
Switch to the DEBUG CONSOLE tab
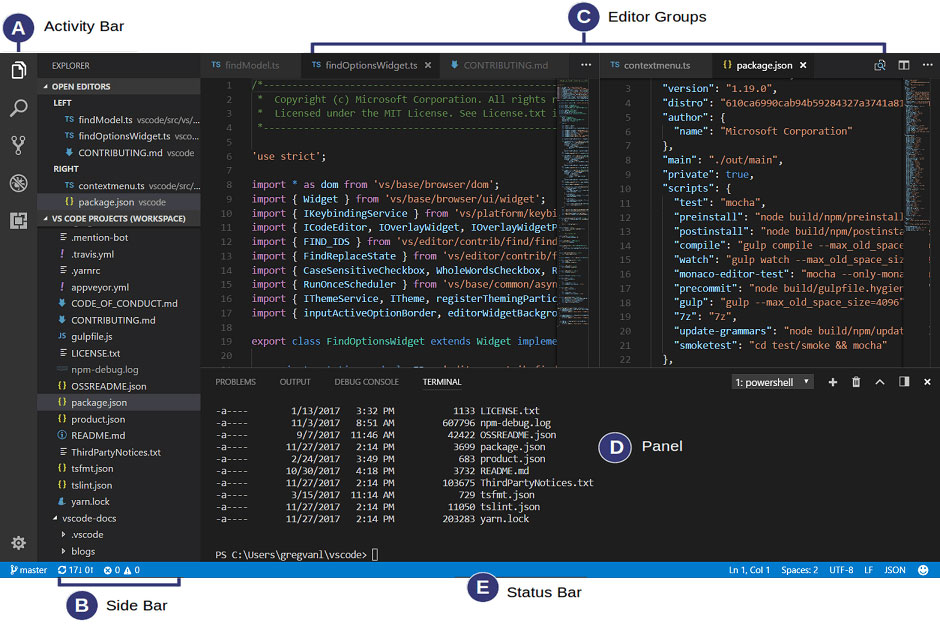coord(367,381)
